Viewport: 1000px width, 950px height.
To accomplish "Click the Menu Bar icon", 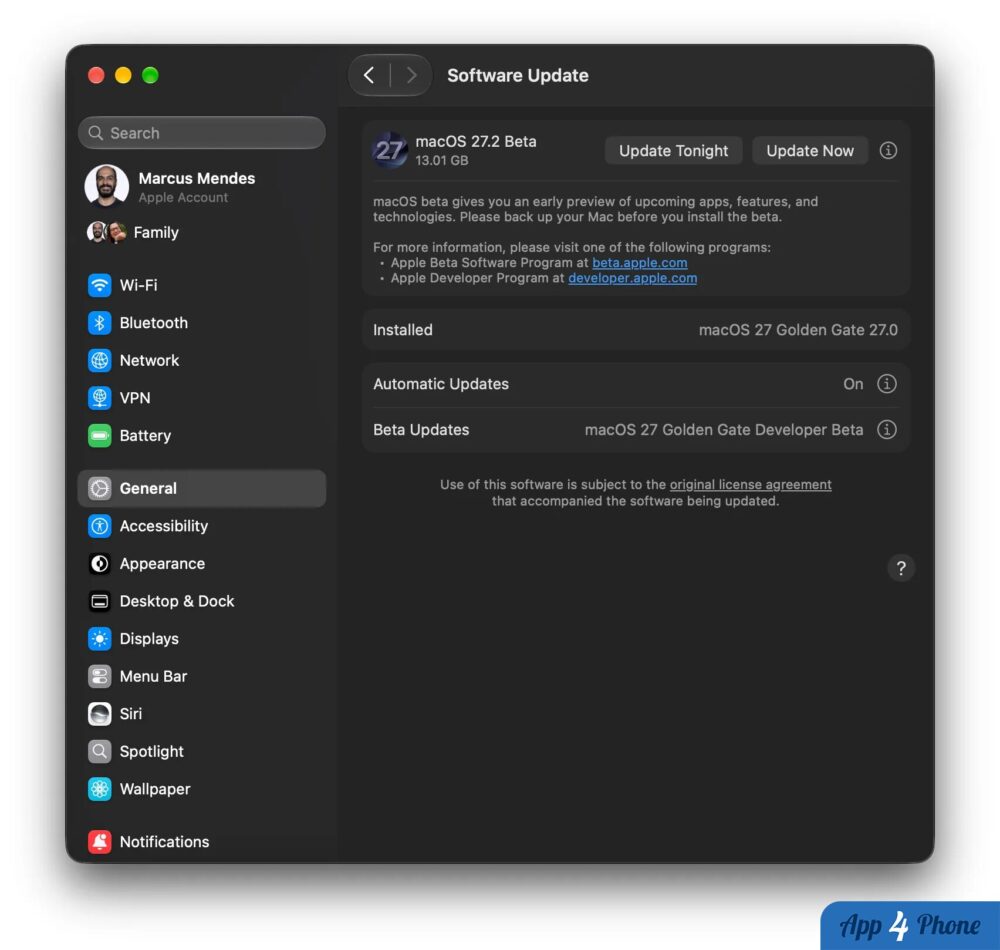I will pos(99,676).
